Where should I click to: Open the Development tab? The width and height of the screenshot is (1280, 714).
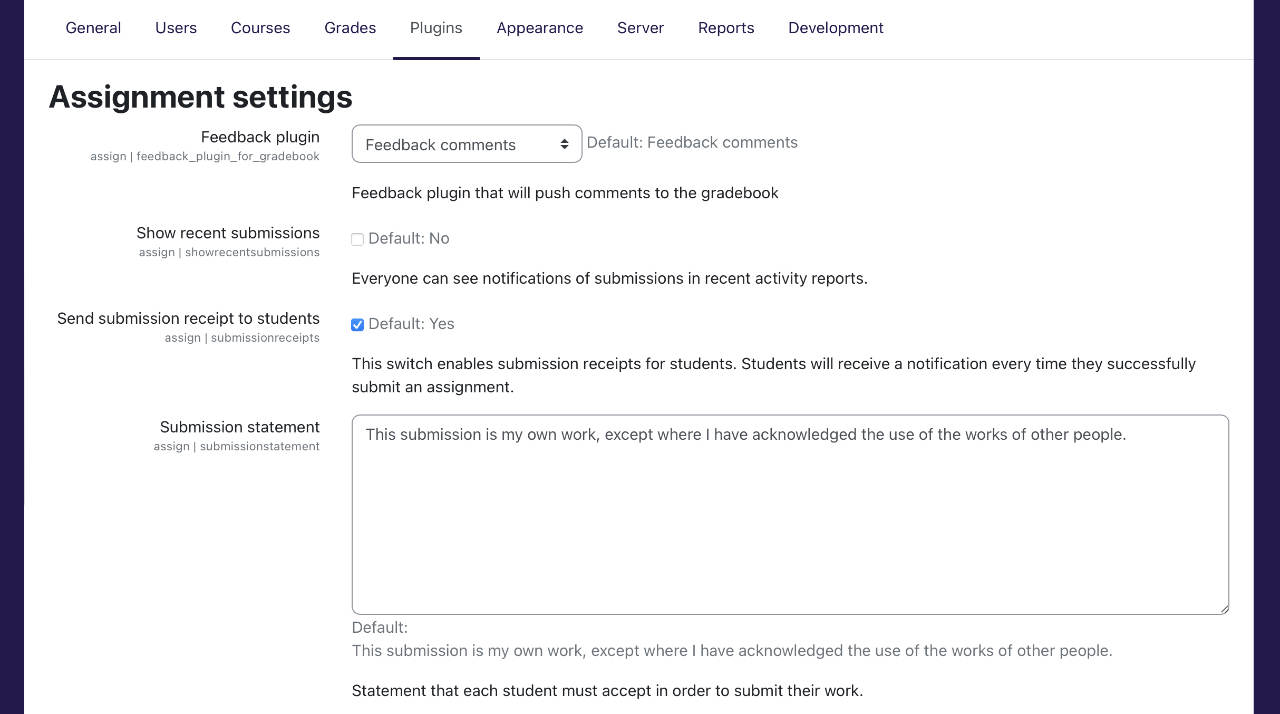click(835, 28)
